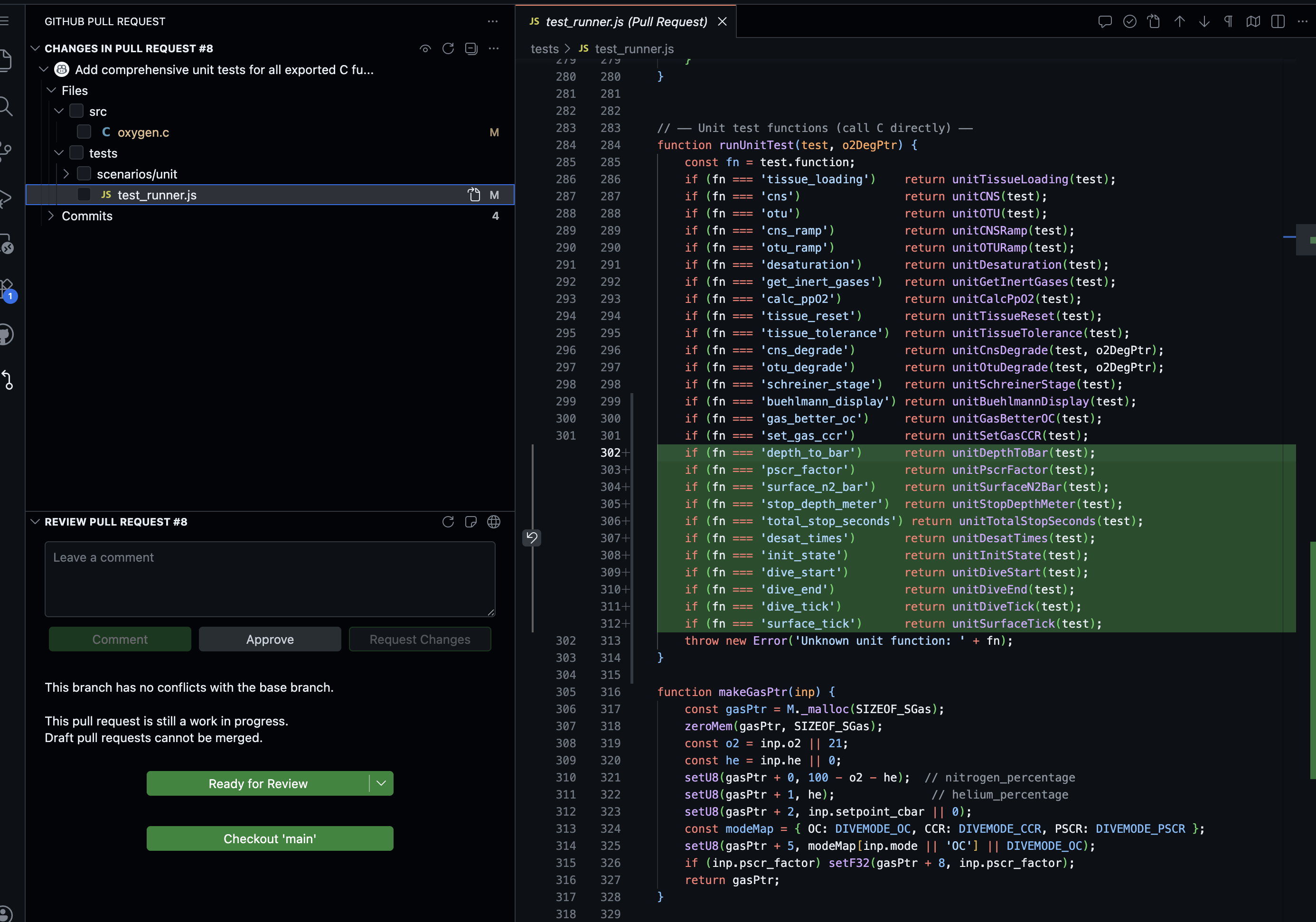1316x922 pixels.
Task: Click the Approve button
Action: (x=270, y=640)
